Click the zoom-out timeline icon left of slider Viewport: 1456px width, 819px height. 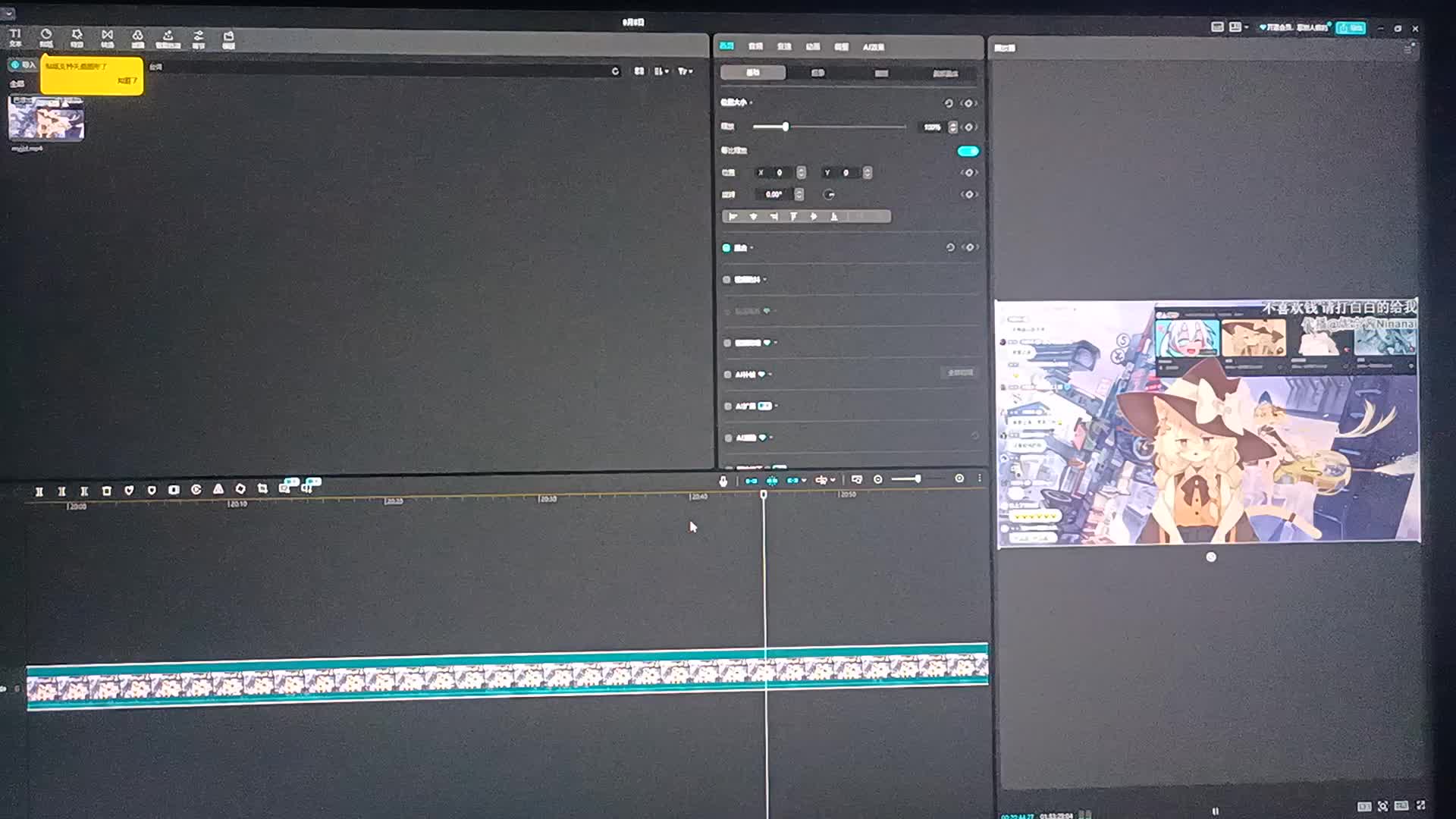[x=878, y=479]
